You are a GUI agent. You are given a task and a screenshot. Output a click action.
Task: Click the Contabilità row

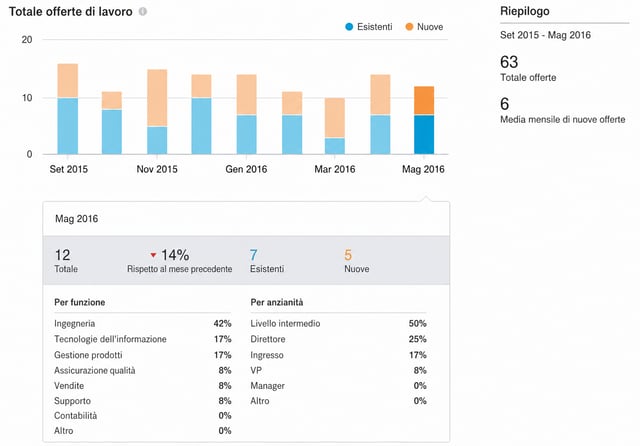pos(142,415)
